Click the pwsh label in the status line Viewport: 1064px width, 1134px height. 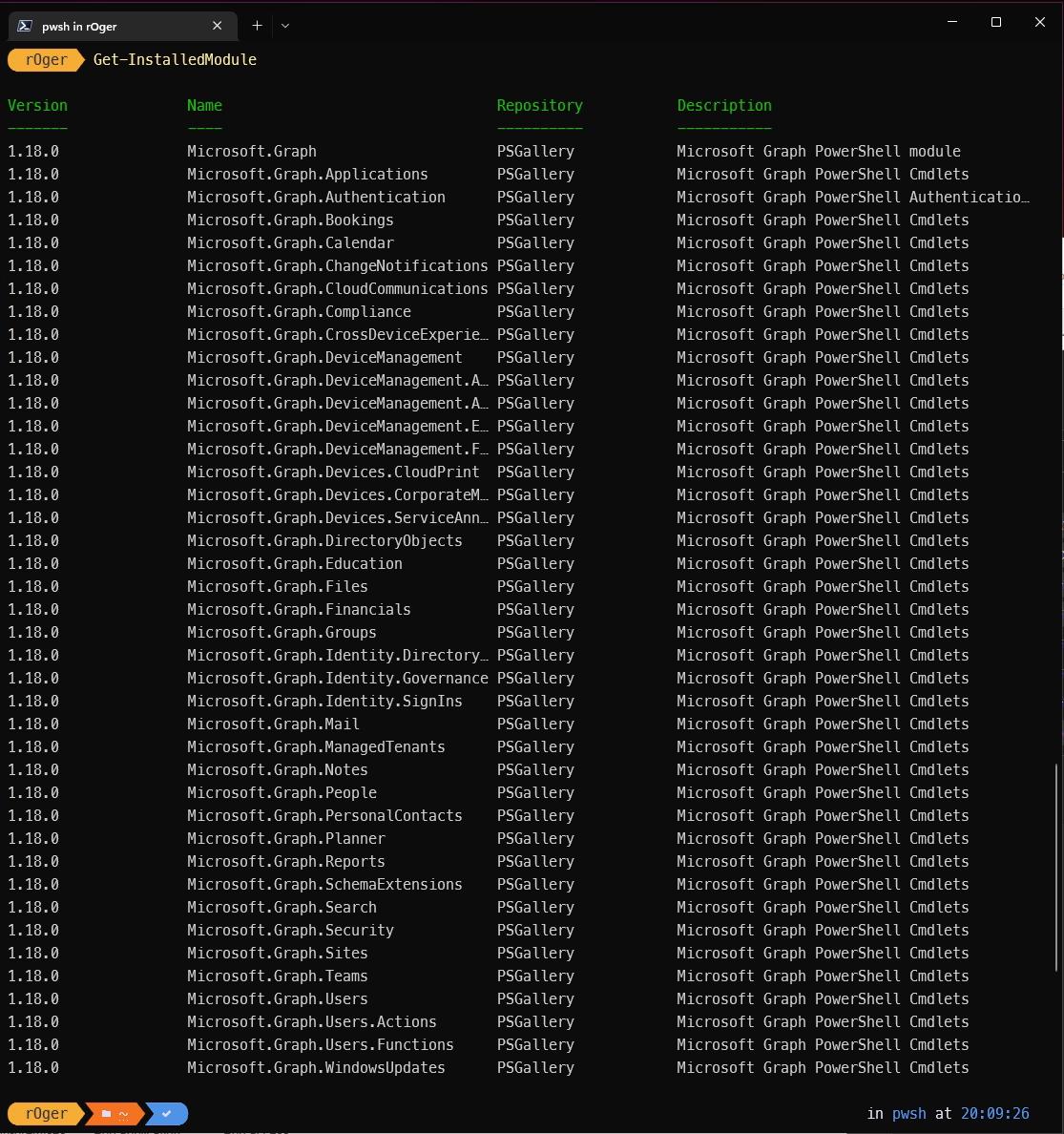(x=908, y=1113)
